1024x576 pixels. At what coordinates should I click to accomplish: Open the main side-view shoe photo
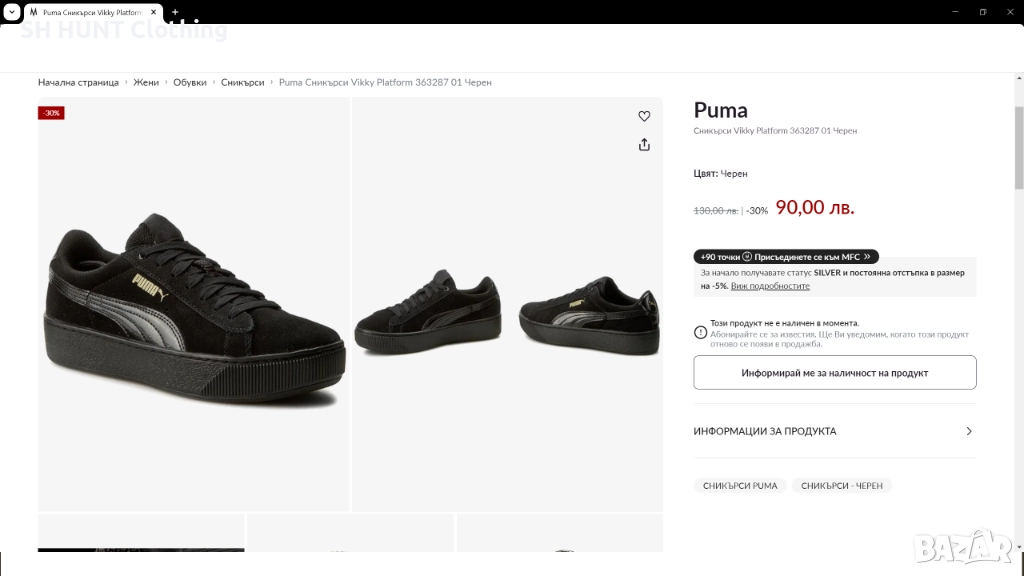(x=194, y=305)
